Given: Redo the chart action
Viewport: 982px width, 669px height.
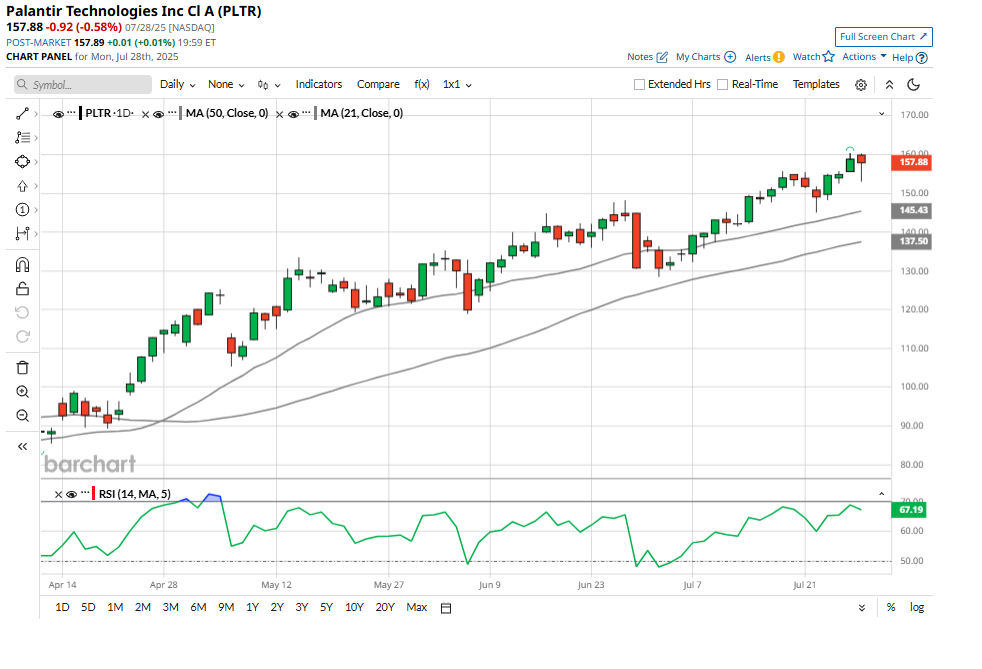Looking at the screenshot, I should point(22,336).
